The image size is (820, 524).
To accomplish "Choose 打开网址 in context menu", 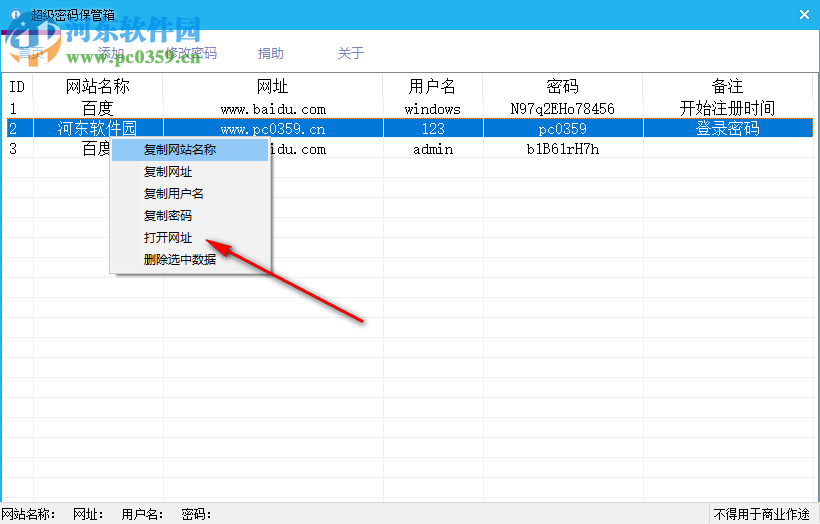I will [190, 237].
